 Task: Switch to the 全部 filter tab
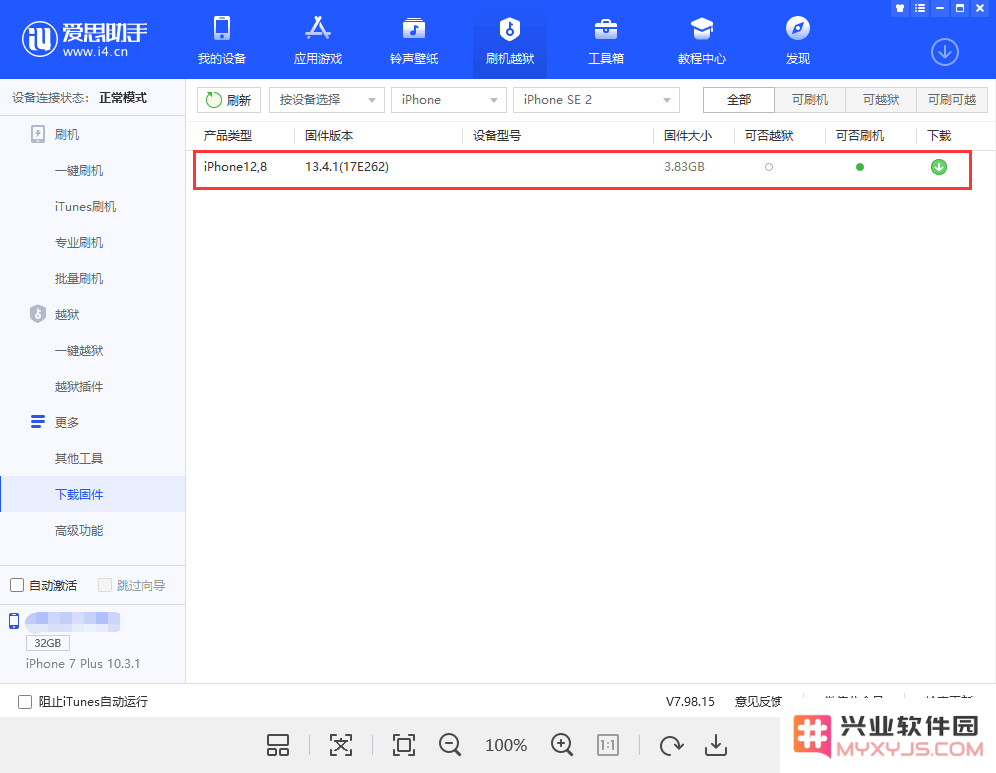click(739, 100)
